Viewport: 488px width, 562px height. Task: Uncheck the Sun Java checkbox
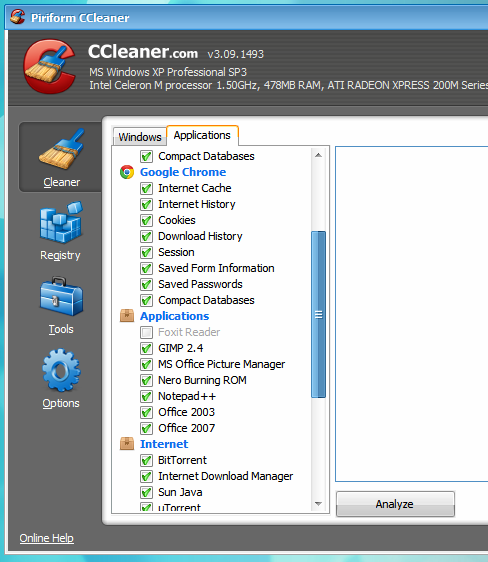tap(146, 492)
